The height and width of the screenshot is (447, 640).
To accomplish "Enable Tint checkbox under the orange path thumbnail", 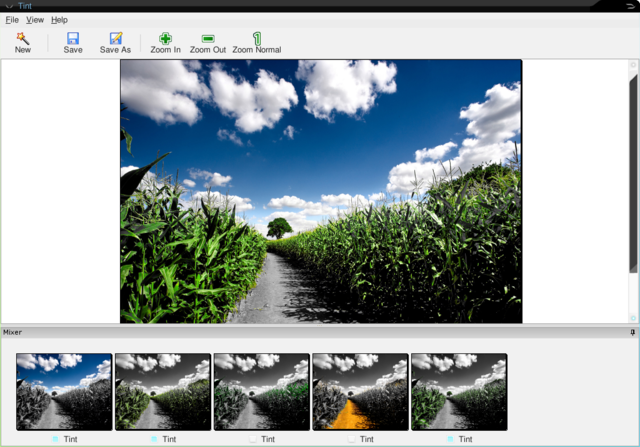I will 352,439.
